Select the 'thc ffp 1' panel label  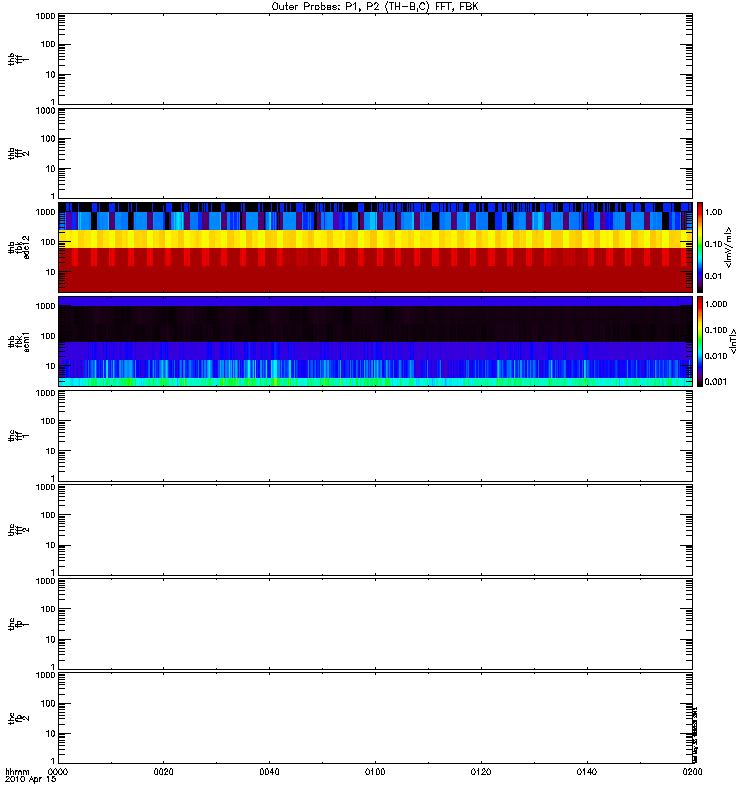(x=19, y=623)
